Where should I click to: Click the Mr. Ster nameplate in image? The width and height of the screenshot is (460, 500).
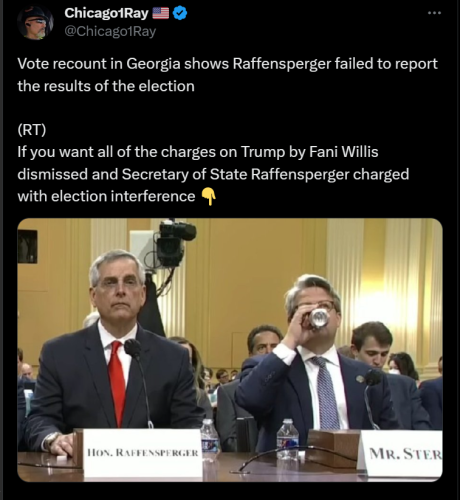(402, 453)
